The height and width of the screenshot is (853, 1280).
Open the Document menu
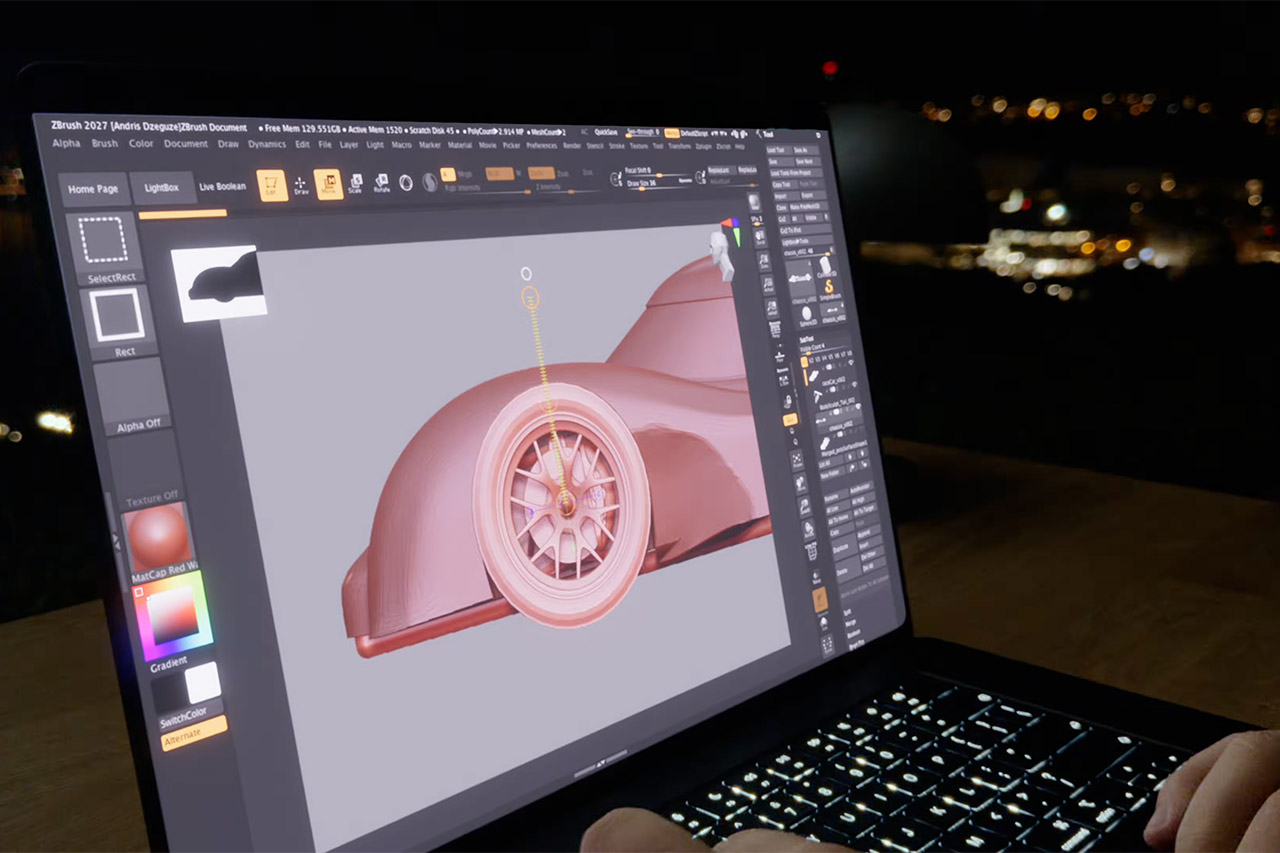(x=186, y=144)
